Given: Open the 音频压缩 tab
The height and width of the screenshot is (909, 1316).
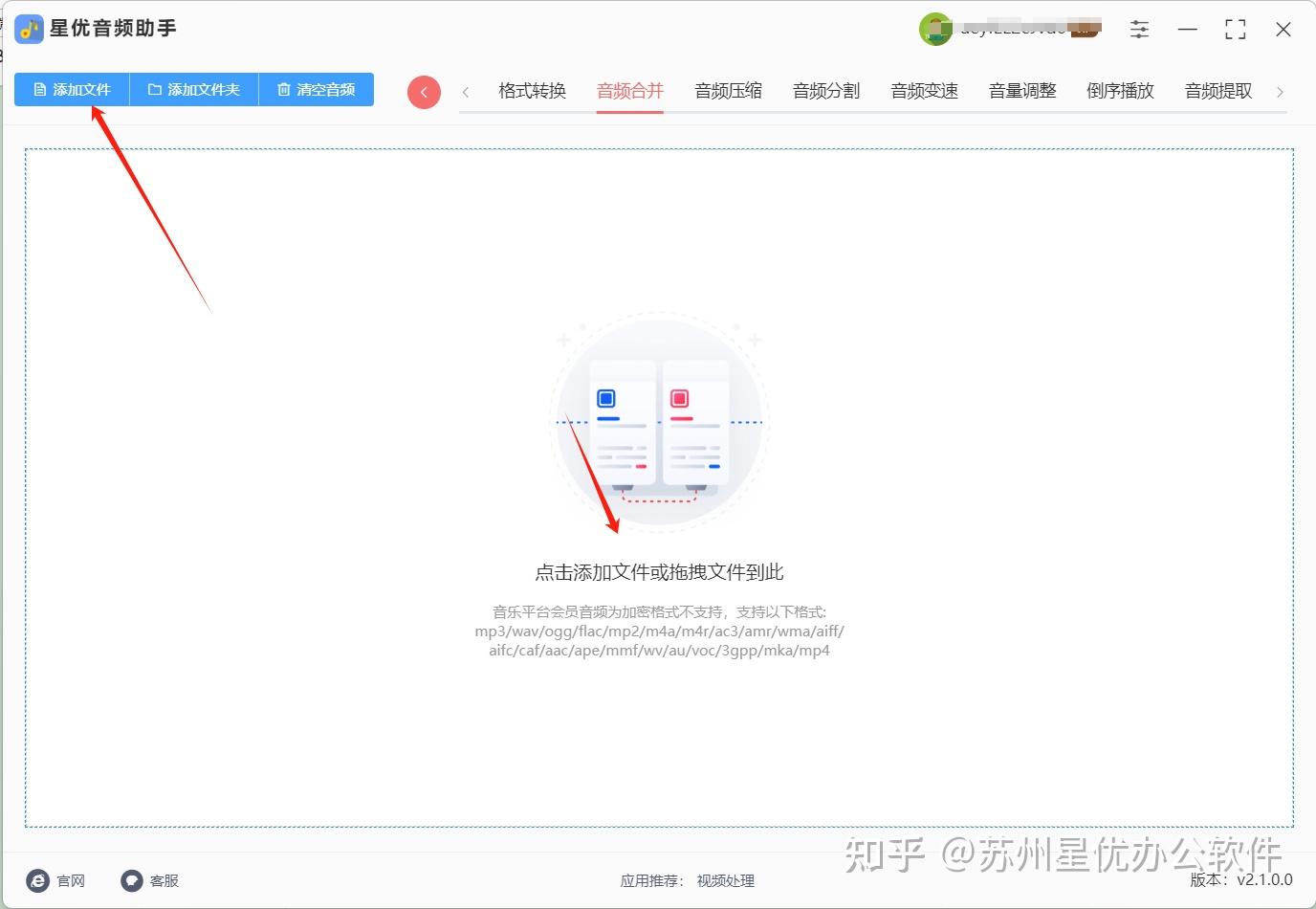Looking at the screenshot, I should coord(728,91).
